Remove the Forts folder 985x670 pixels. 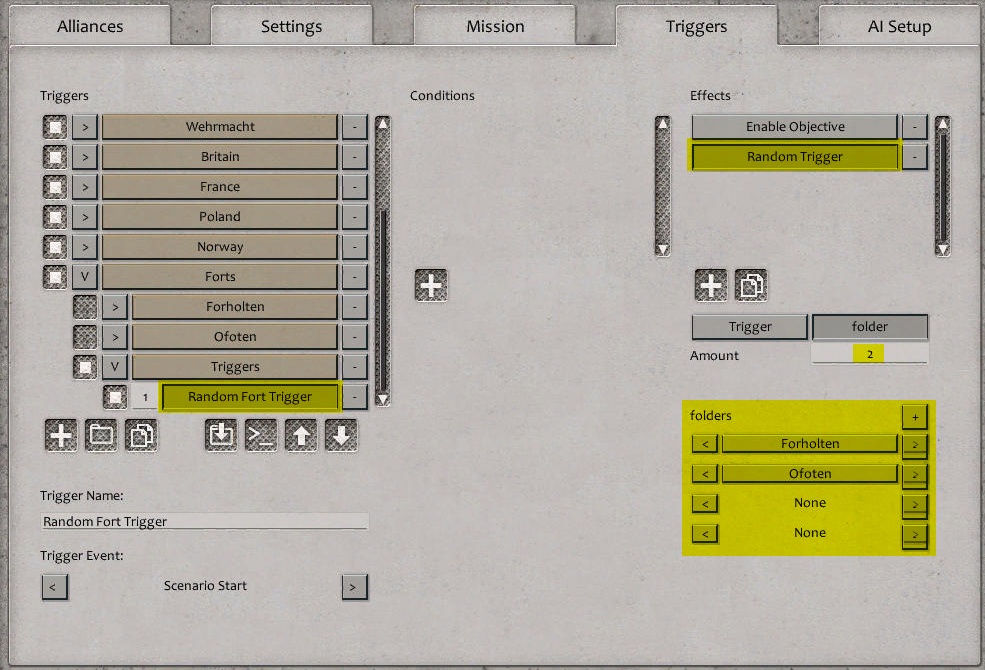click(x=355, y=277)
